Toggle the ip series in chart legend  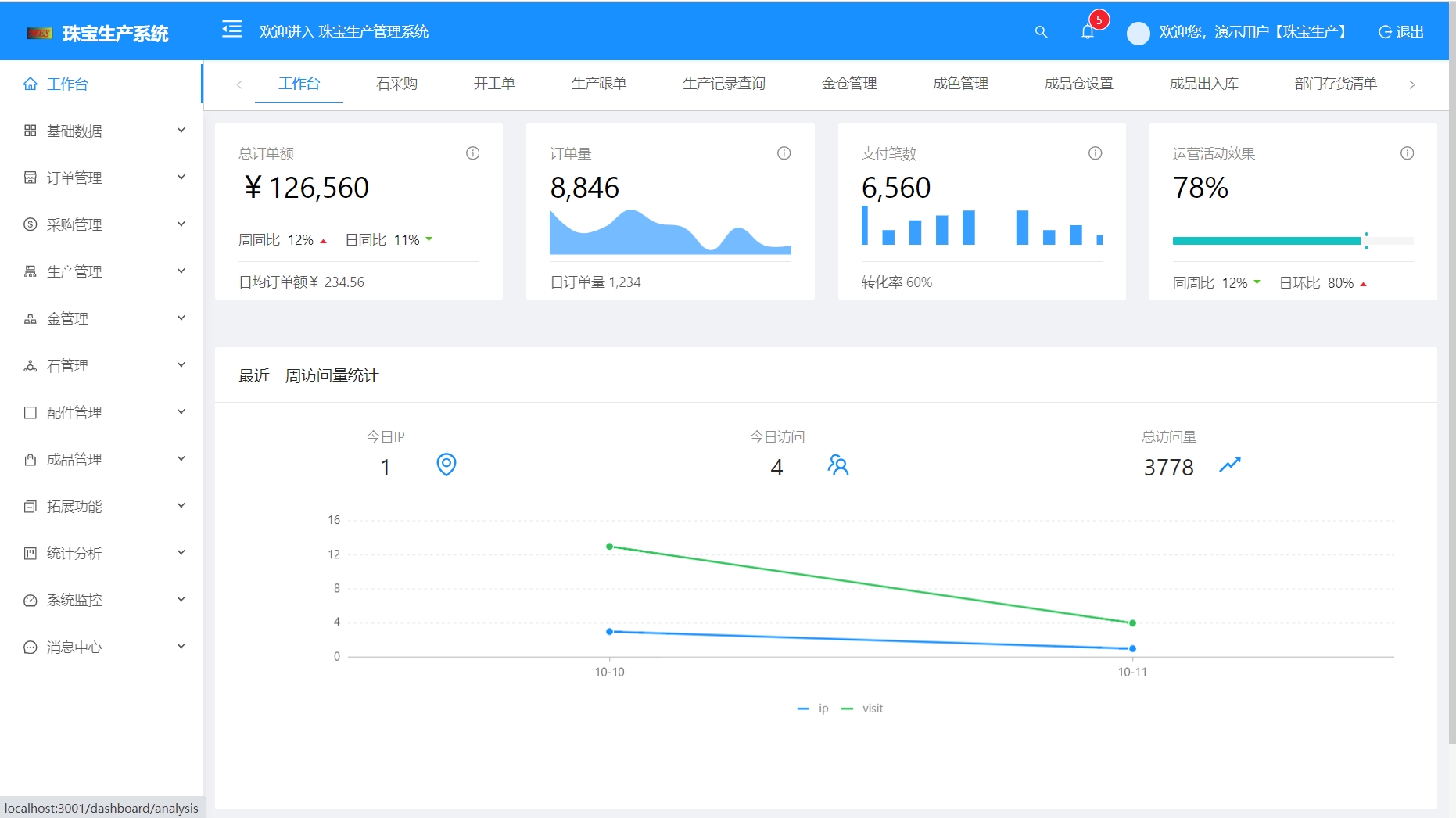click(813, 709)
